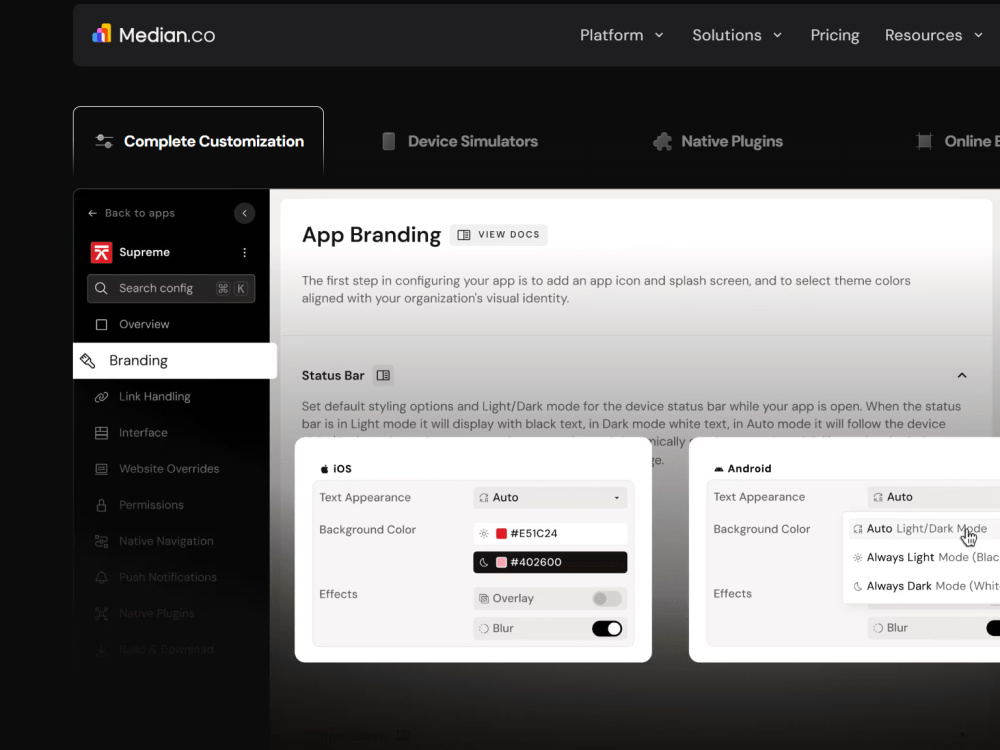Click the iOS light mode sun icon
This screenshot has height=750, width=1000.
(x=484, y=533)
